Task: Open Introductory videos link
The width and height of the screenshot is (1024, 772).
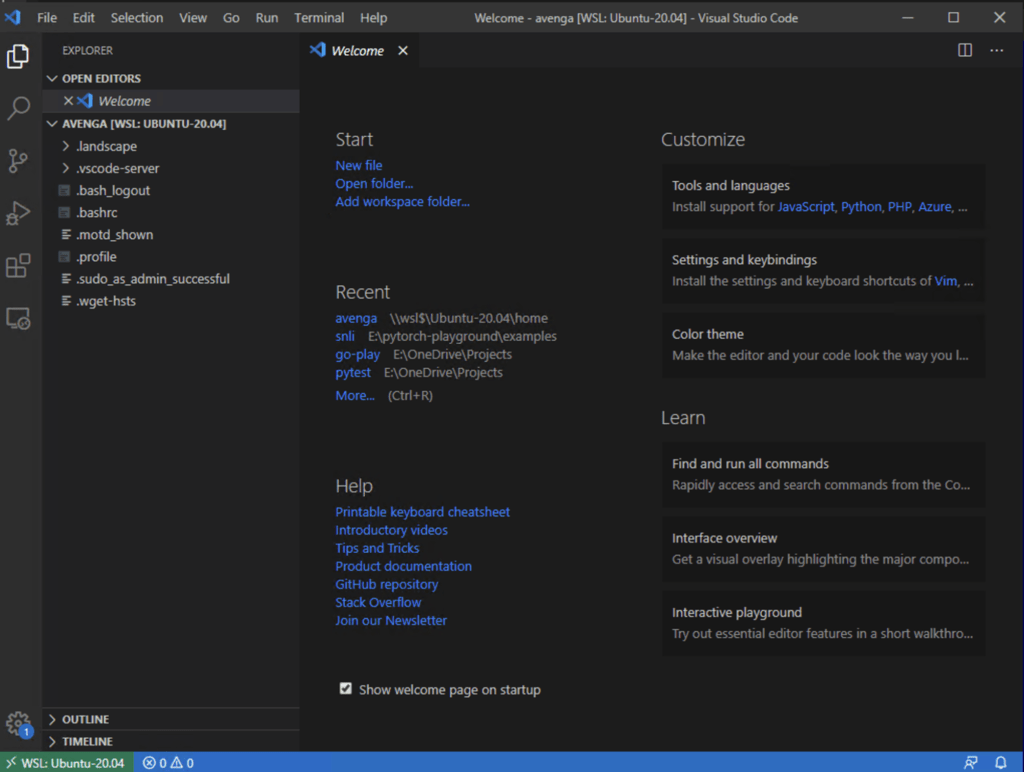Action: pos(391,530)
